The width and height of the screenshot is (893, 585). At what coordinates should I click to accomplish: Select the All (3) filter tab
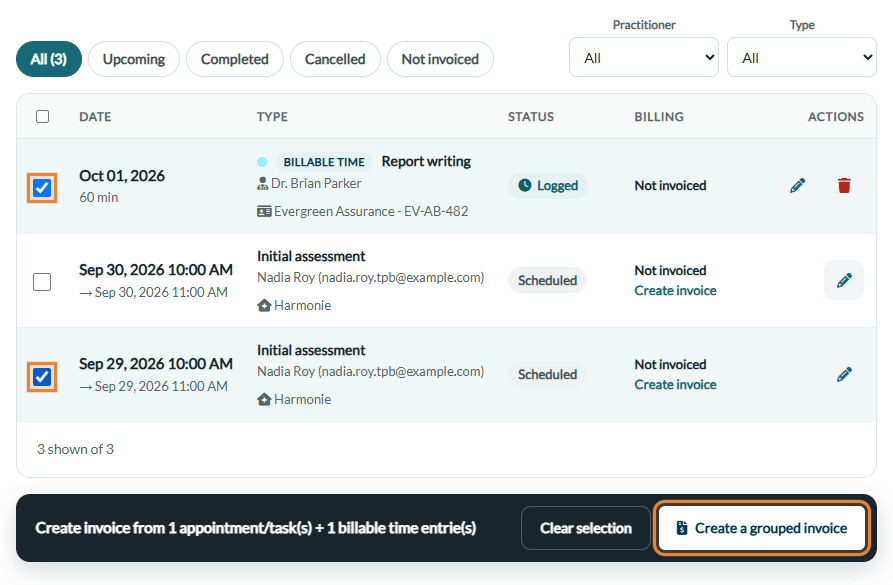pos(48,59)
